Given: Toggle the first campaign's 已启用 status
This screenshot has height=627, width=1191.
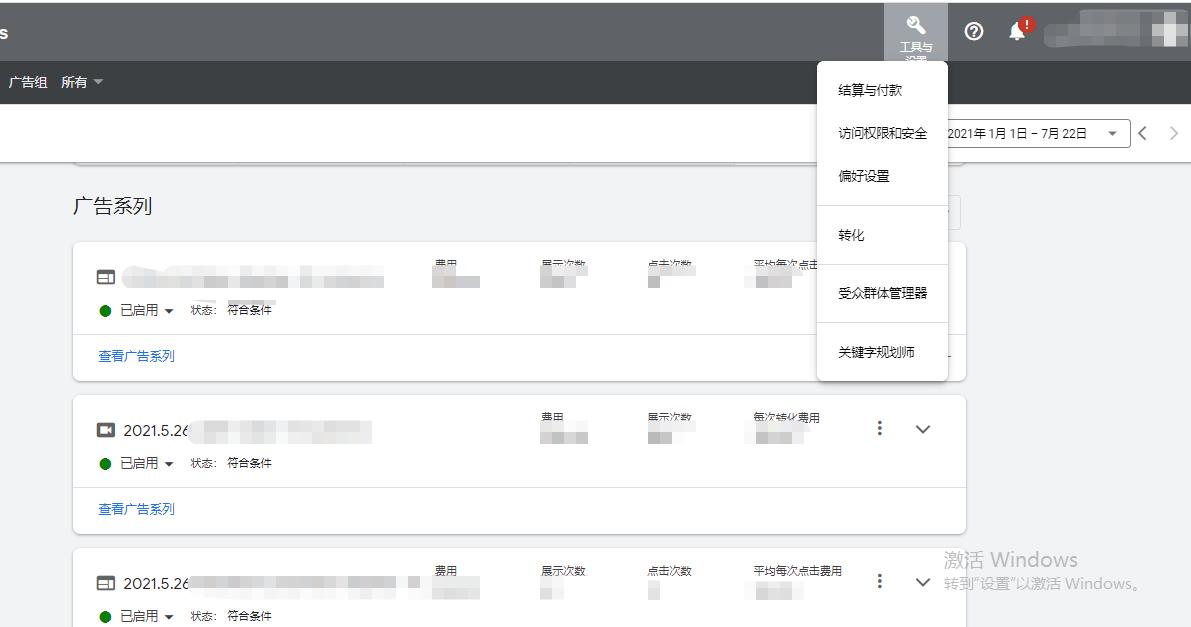Looking at the screenshot, I should coord(137,310).
